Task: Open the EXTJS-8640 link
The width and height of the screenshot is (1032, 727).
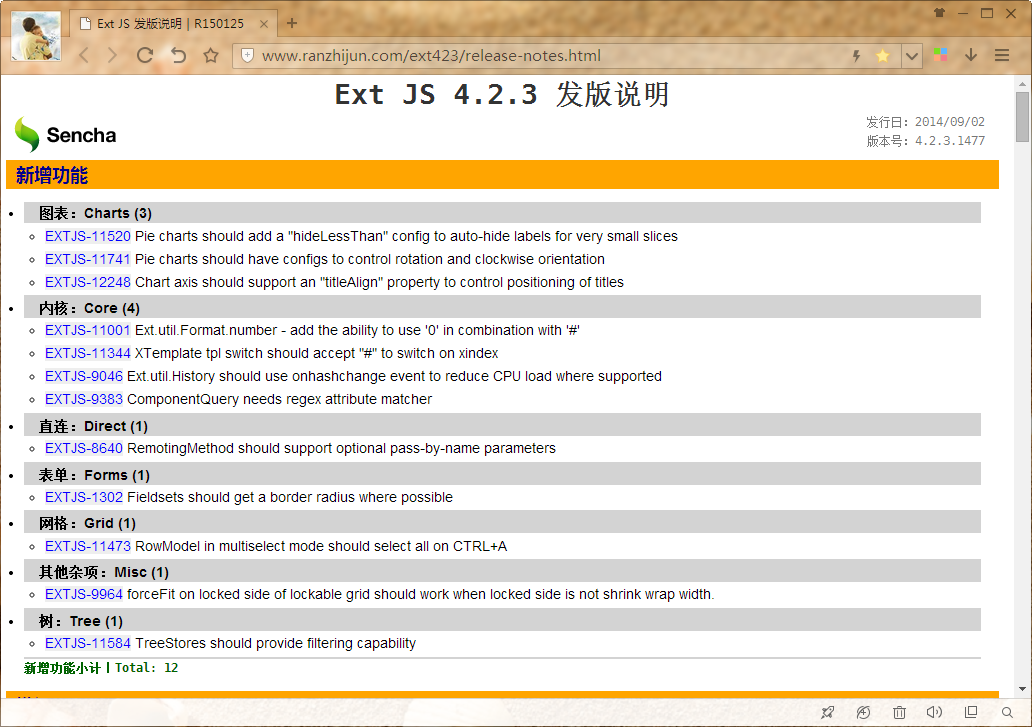Action: tap(84, 448)
